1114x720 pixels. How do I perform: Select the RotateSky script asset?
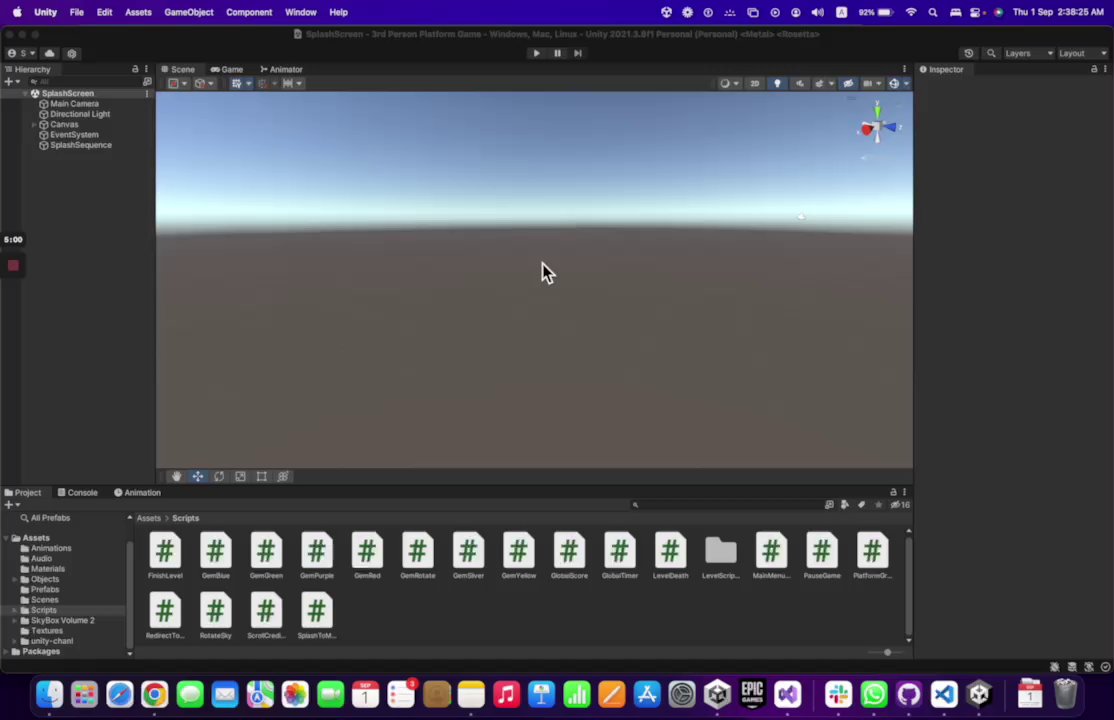point(215,615)
